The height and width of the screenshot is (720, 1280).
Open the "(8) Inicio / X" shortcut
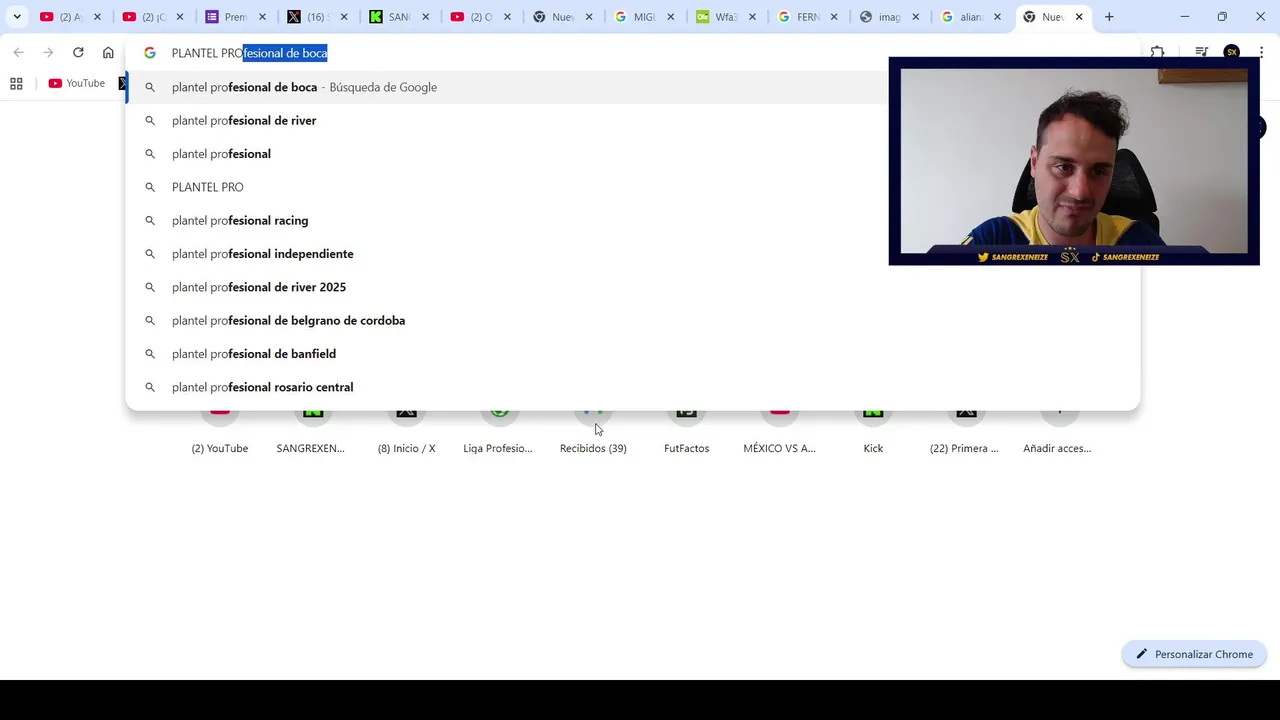(406, 432)
